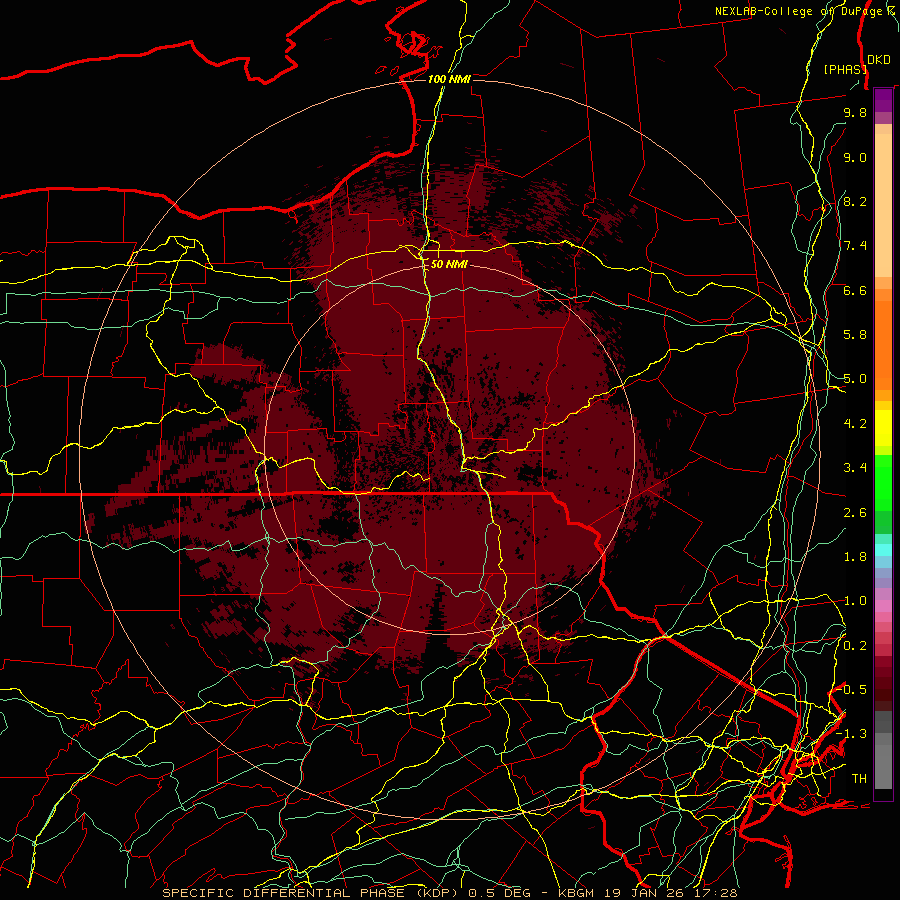Click the -0.5 value on the color scale

852,690
